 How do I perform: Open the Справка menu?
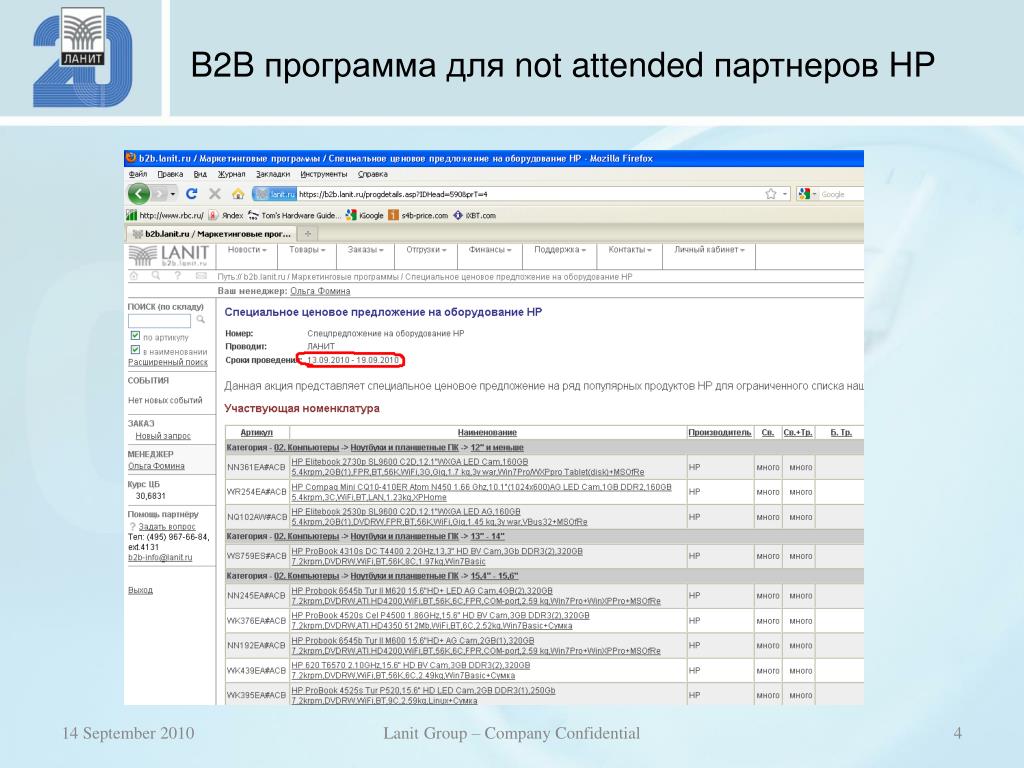click(372, 174)
